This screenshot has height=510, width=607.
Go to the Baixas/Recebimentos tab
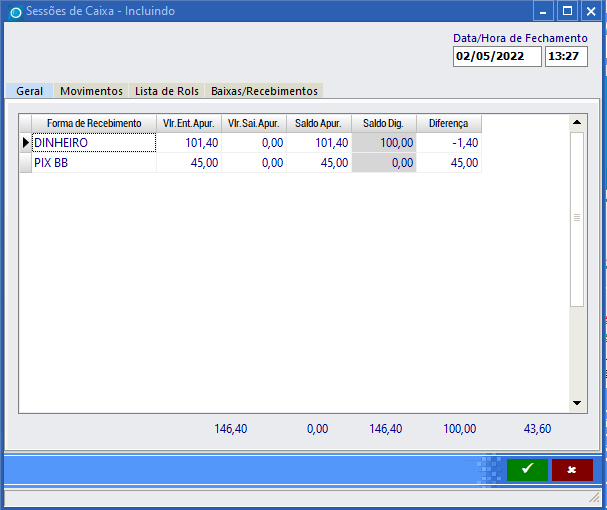click(x=264, y=91)
